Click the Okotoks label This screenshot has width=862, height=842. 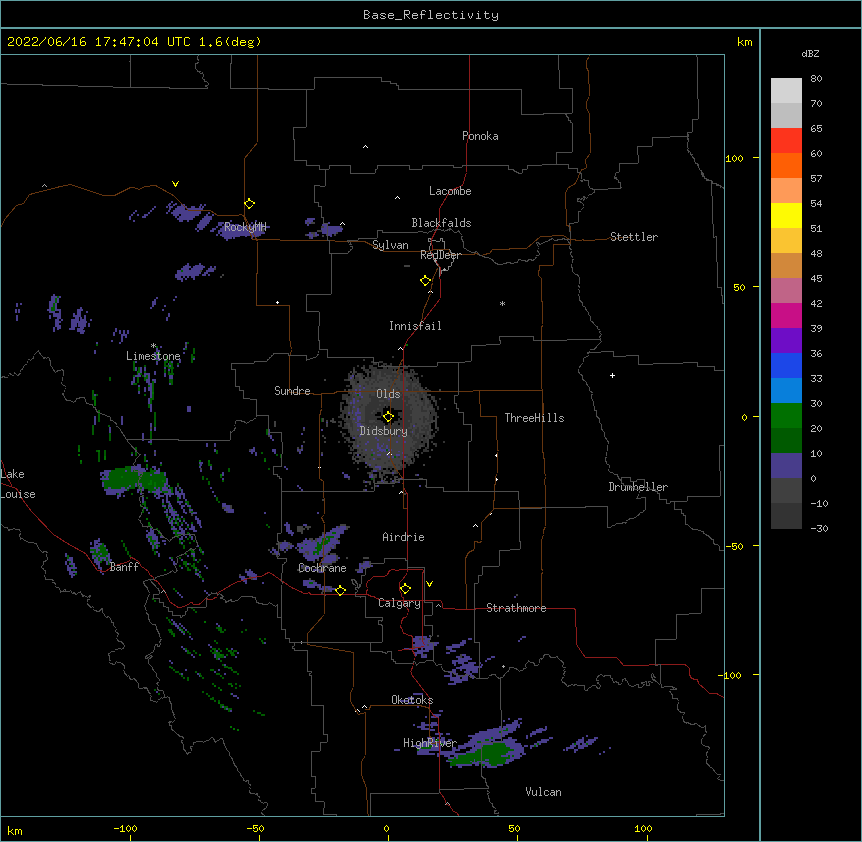[x=412, y=700]
